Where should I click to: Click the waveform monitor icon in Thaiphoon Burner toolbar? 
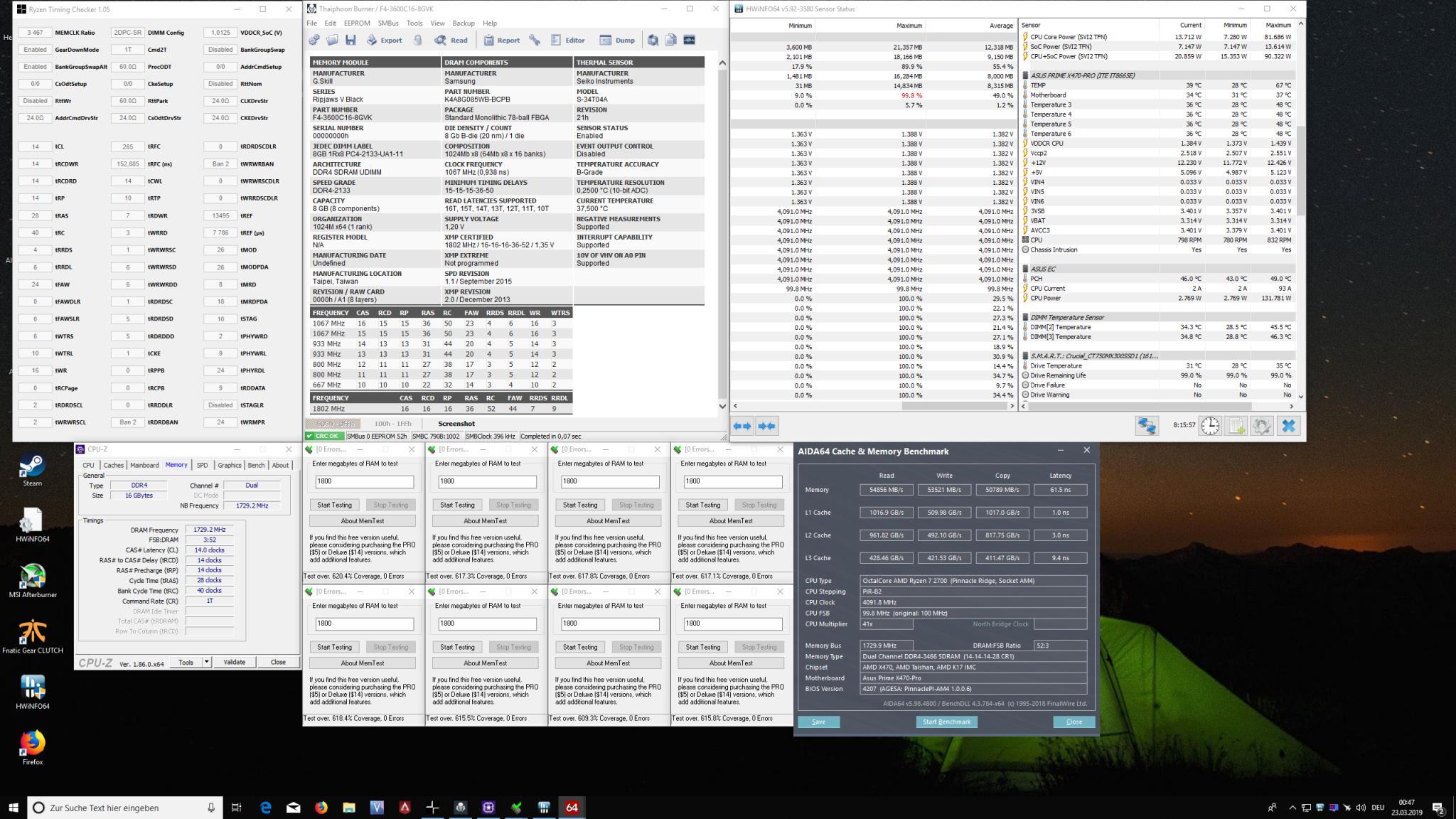(689, 41)
